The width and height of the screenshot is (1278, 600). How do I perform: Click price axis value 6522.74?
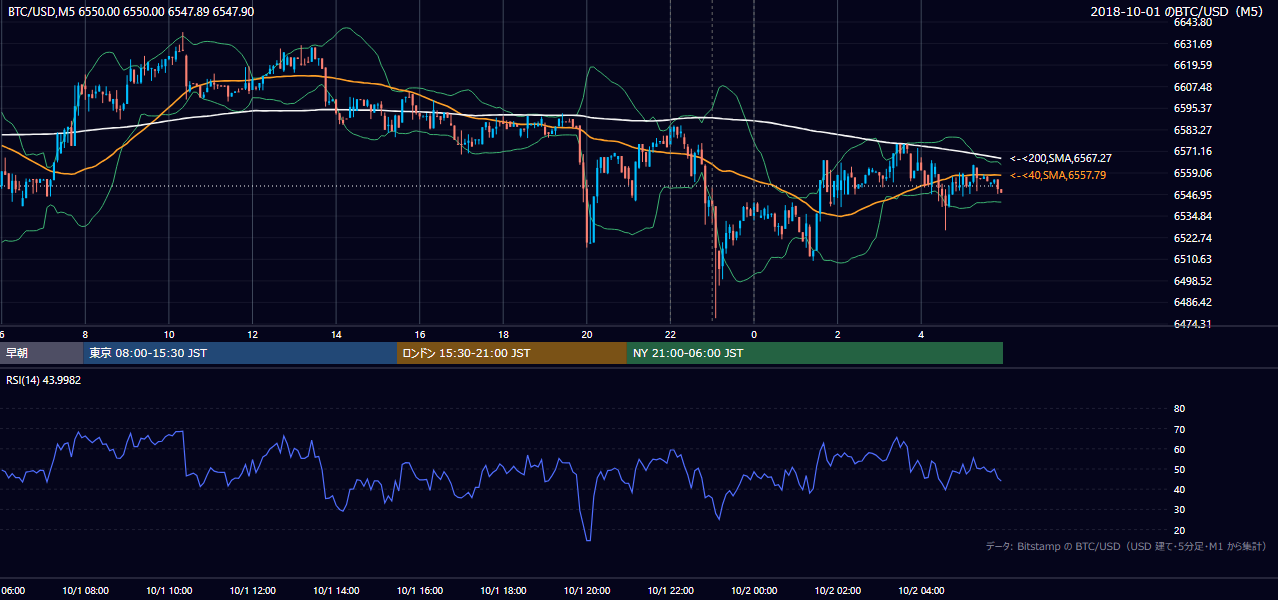point(1193,238)
